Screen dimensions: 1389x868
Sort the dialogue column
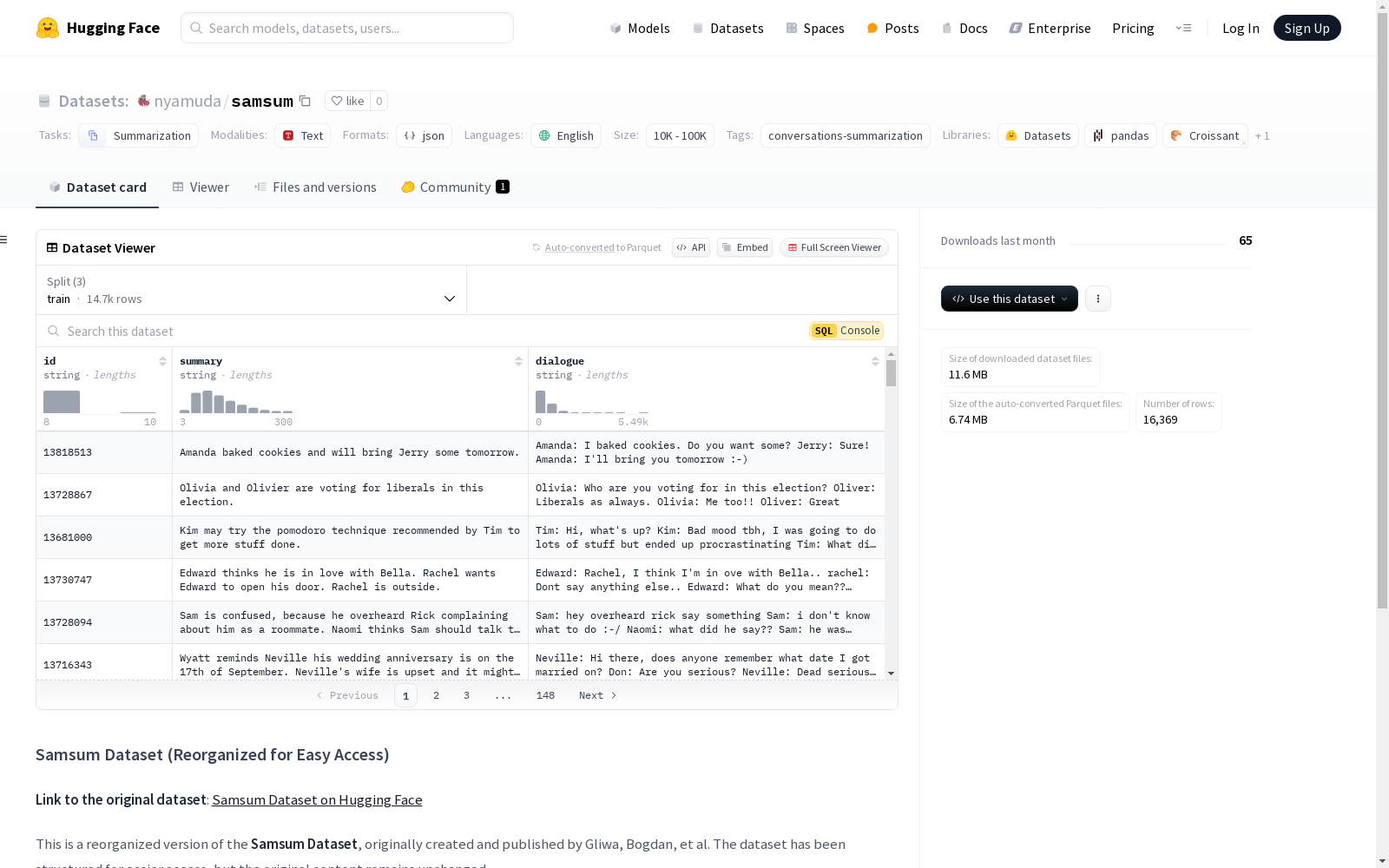pos(875,361)
